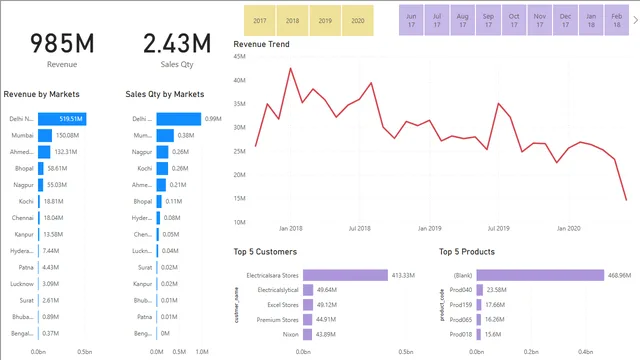Select the Nagpur bar in Sales Qty chart

tap(162, 152)
